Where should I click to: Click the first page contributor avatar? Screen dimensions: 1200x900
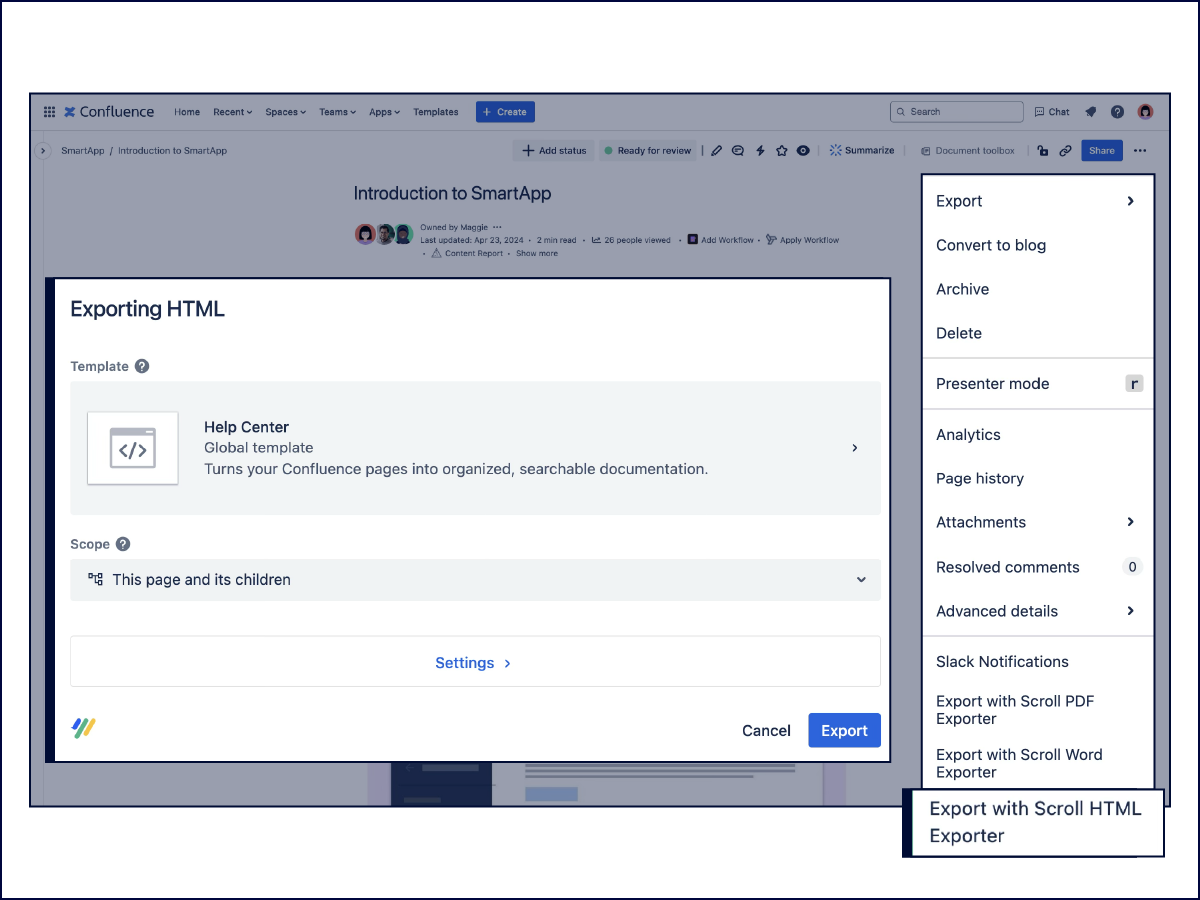[x=365, y=234]
